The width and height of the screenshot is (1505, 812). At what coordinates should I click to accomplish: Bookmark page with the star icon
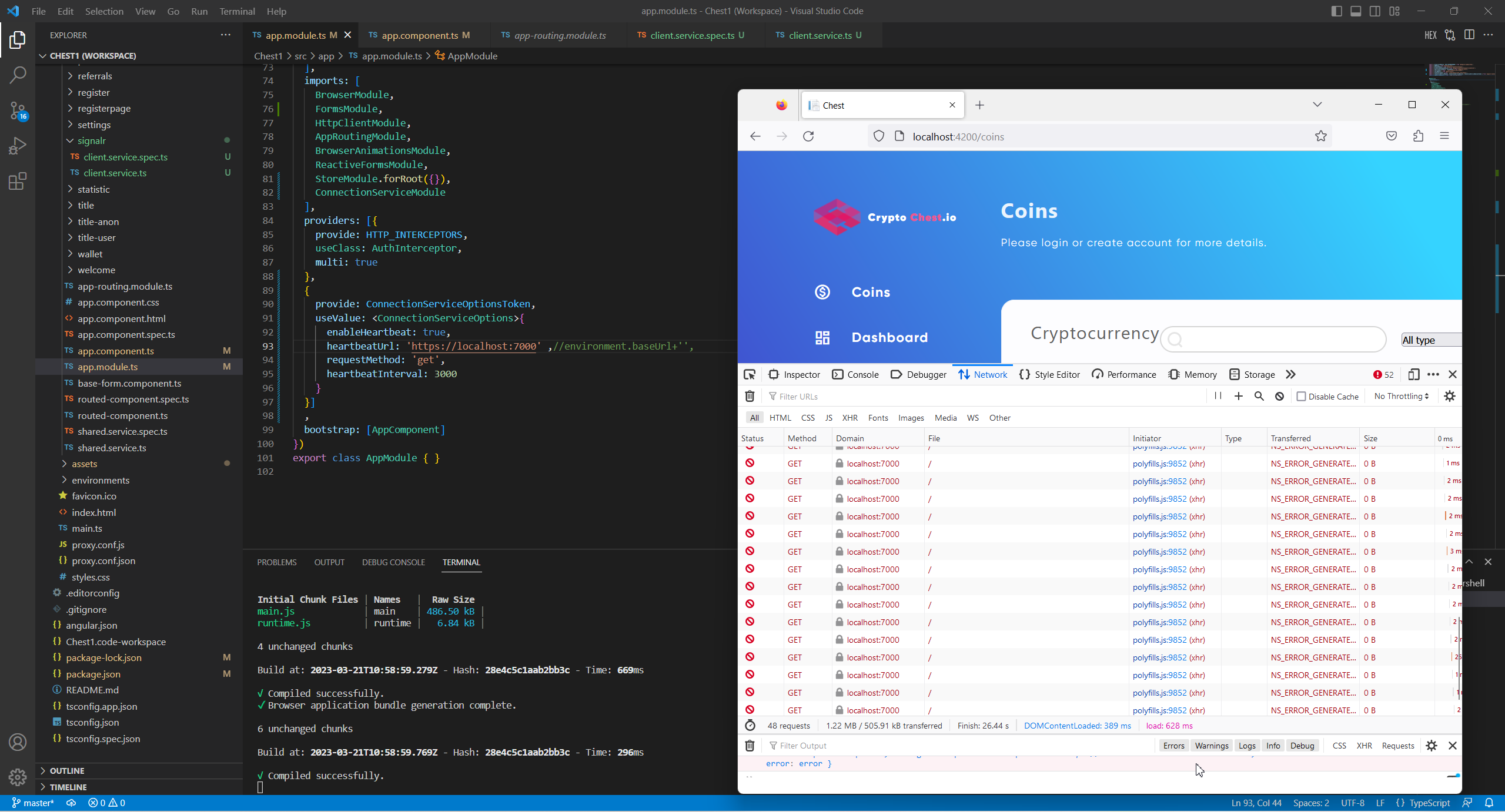click(x=1321, y=136)
